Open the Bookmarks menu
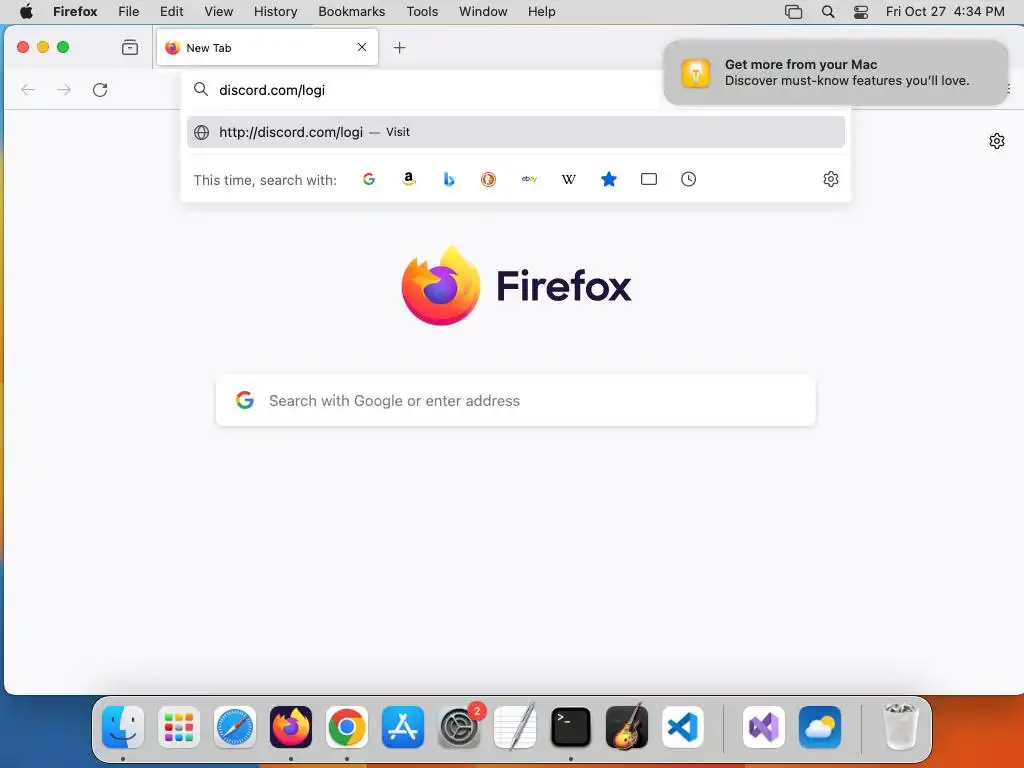The height and width of the screenshot is (768, 1024). [x=351, y=12]
